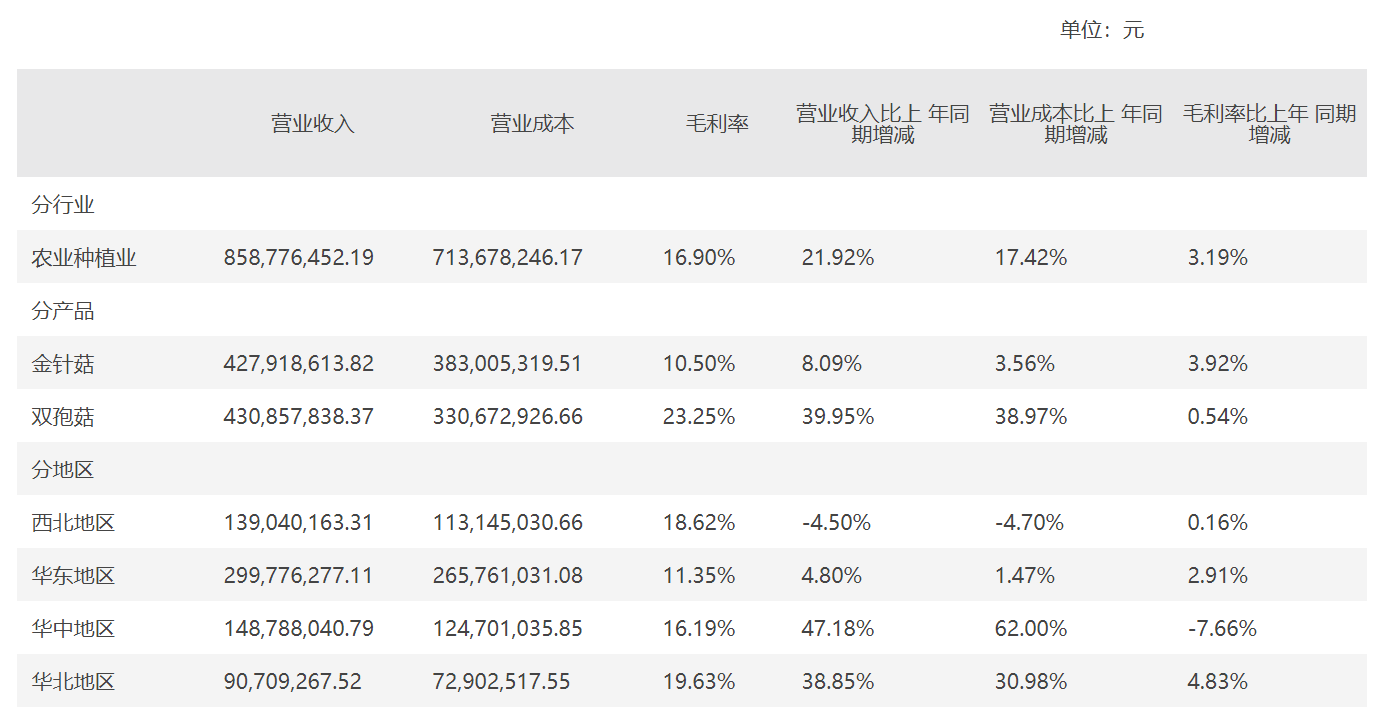The width and height of the screenshot is (1388, 723).
Task: Click the 华中地区 row label
Action: [x=74, y=629]
